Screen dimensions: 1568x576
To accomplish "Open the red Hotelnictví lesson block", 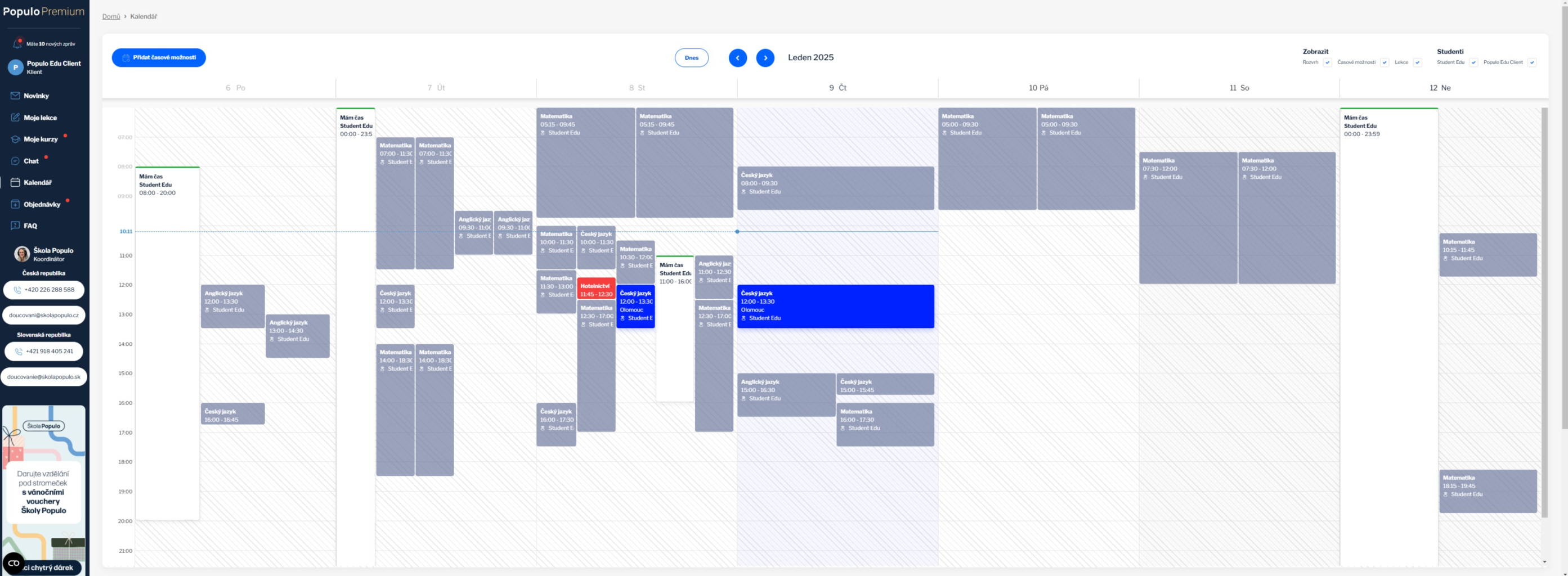I will click(596, 290).
